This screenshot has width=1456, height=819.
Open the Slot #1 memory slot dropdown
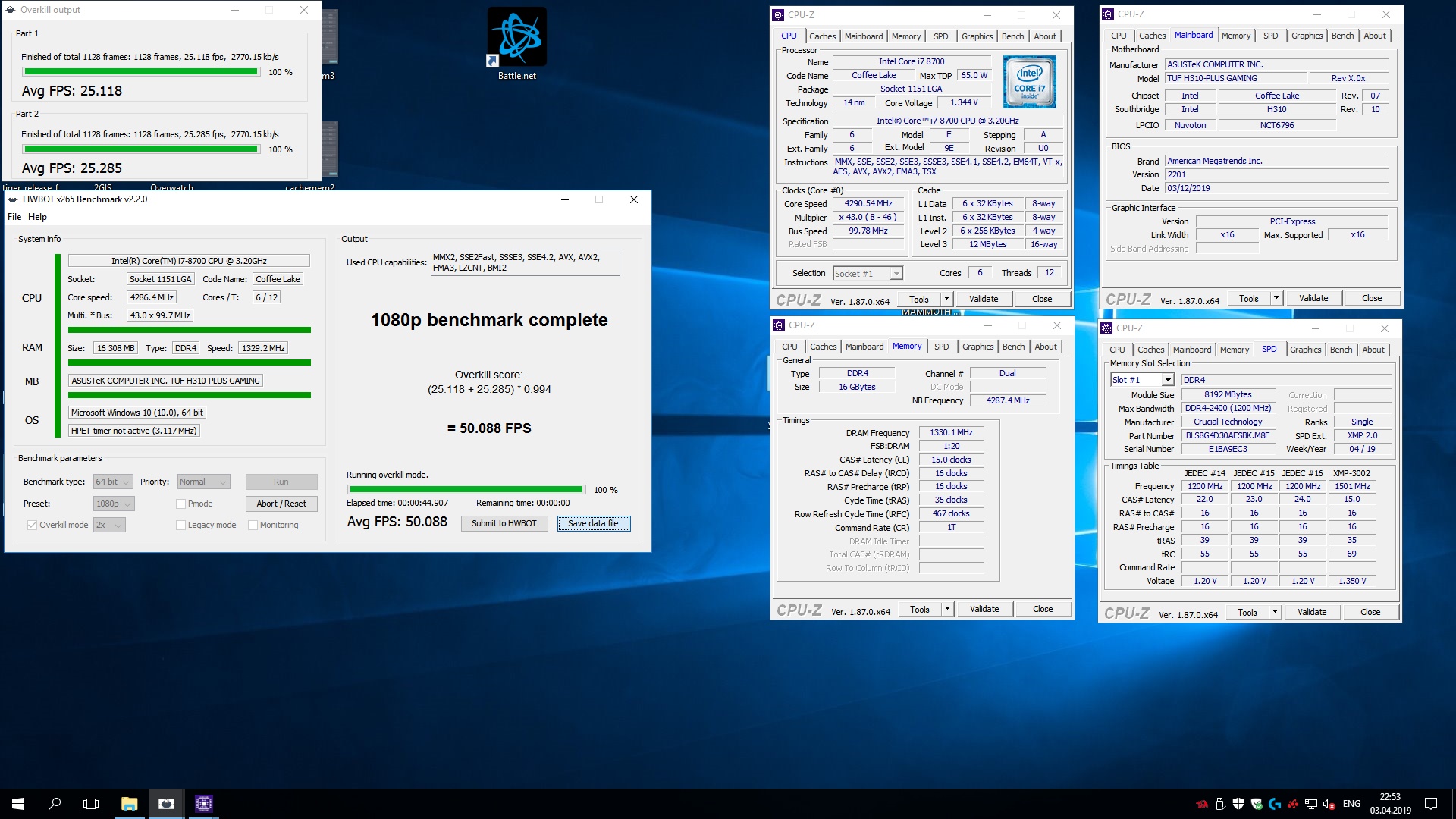click(x=1142, y=380)
